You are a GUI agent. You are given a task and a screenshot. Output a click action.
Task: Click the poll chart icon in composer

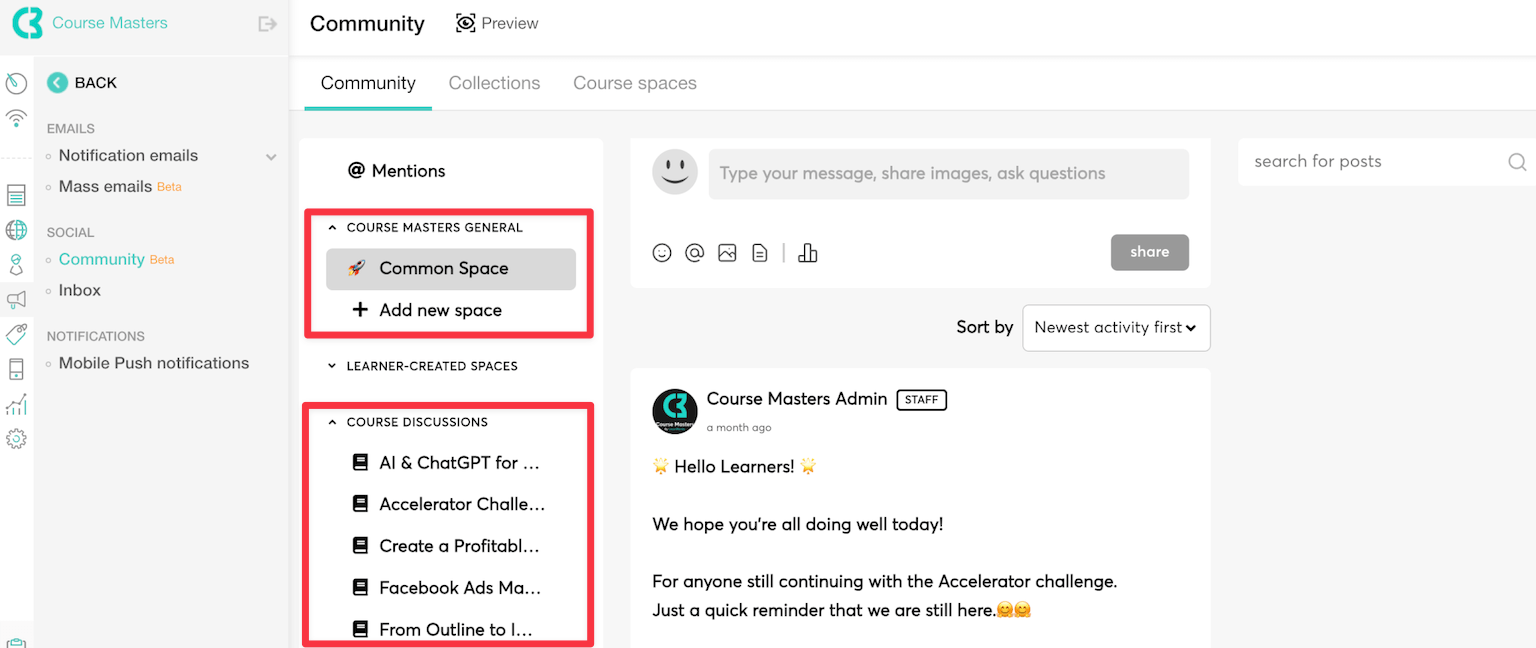coord(808,253)
